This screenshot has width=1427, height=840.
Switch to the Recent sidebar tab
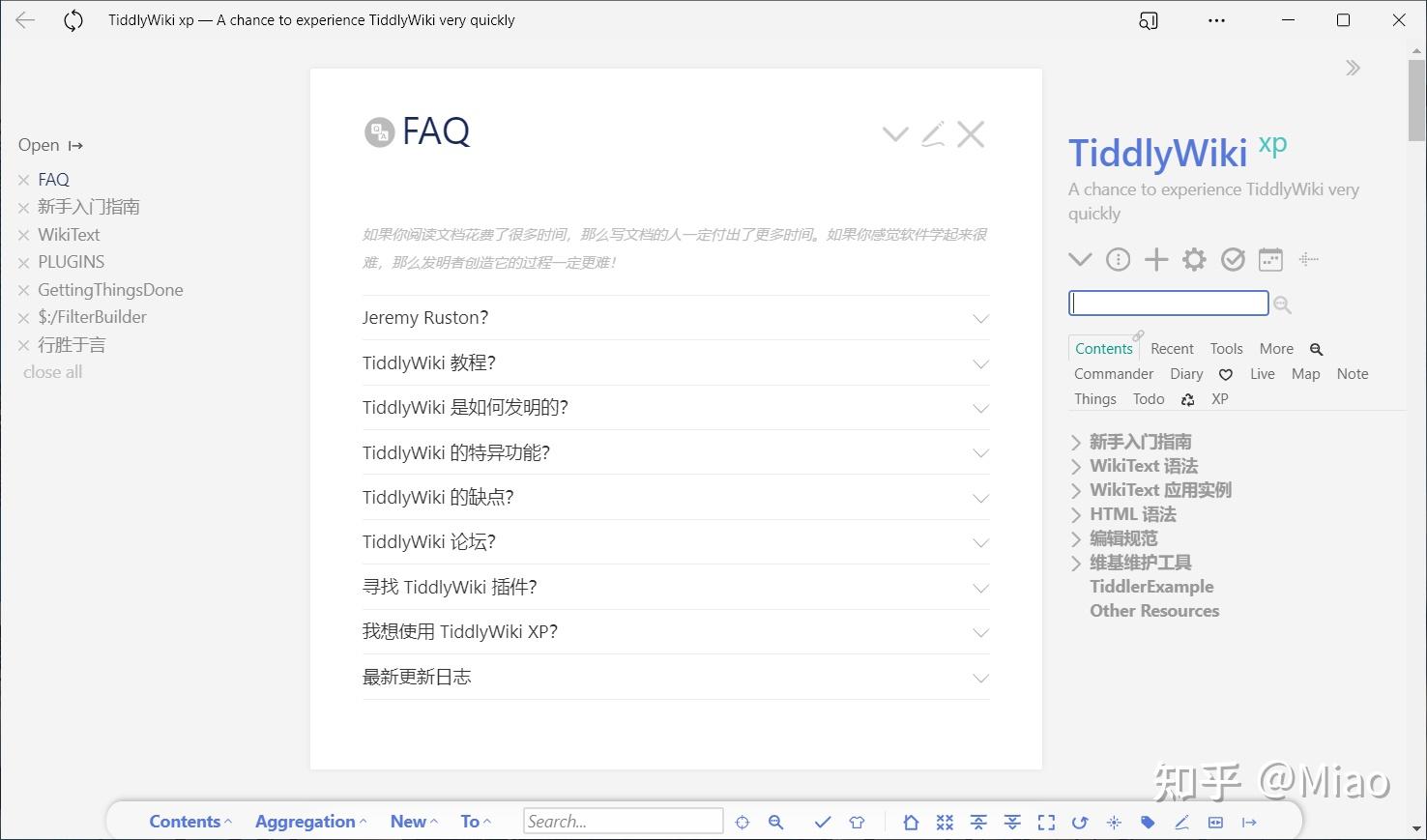click(x=1172, y=348)
